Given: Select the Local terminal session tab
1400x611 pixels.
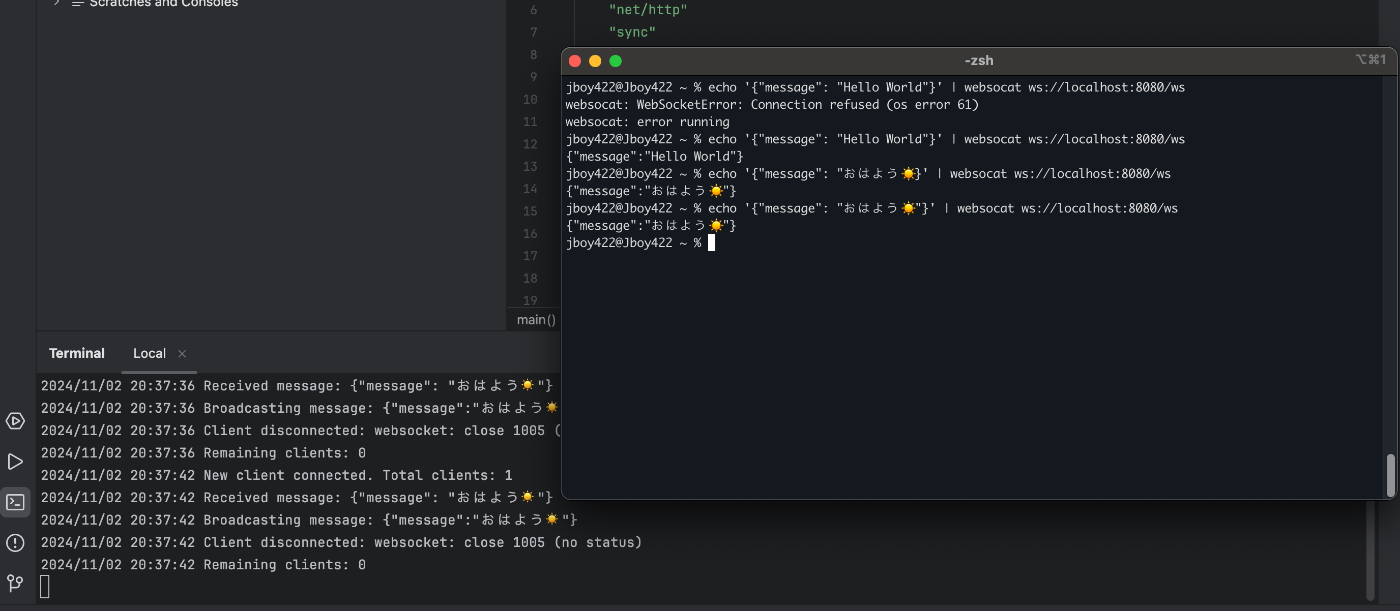Looking at the screenshot, I should point(149,354).
